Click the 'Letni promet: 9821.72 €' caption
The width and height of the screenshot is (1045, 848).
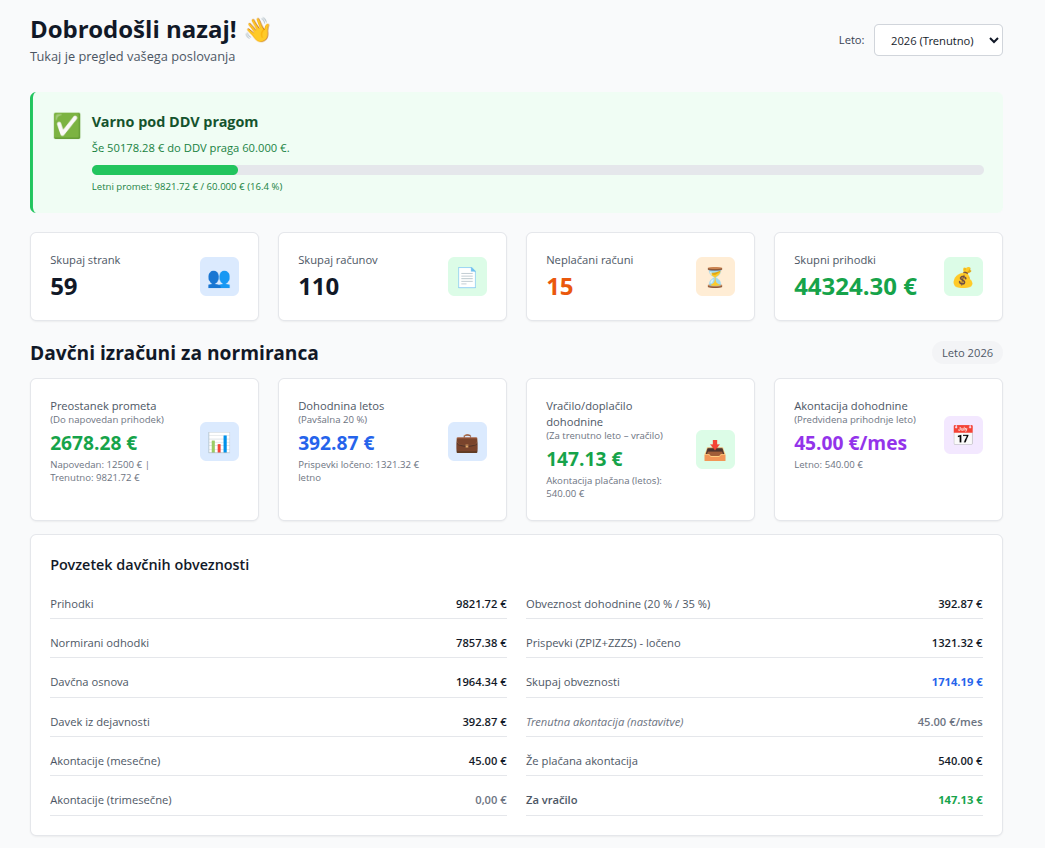187,187
